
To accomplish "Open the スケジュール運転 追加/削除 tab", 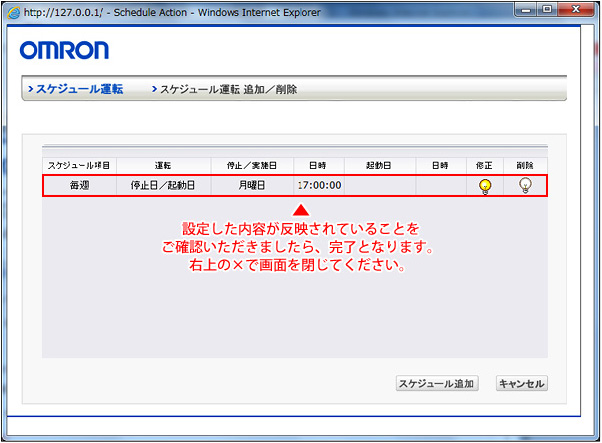I will point(228,89).
